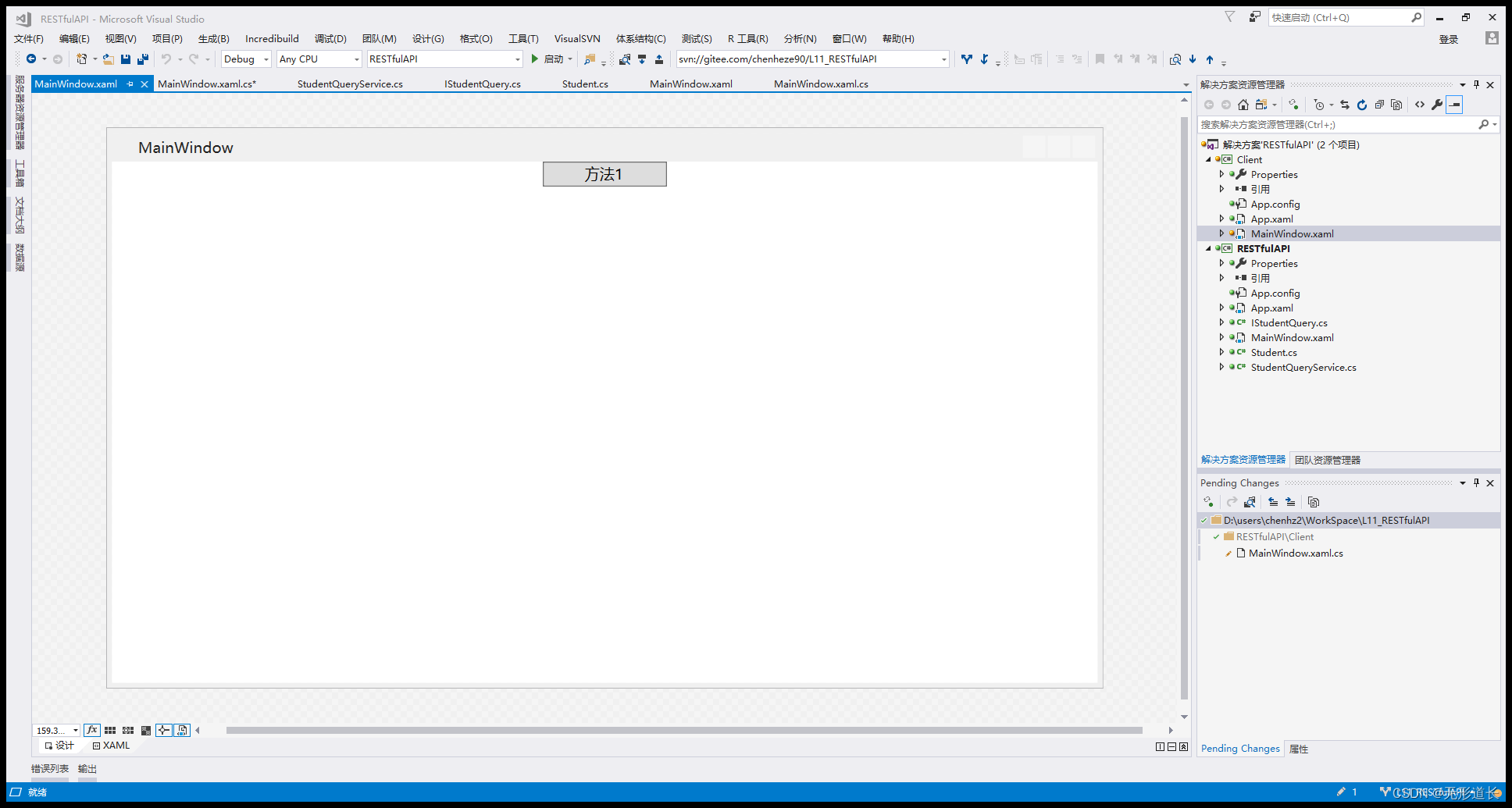Click the Save All toolbar icon
The width and height of the screenshot is (1512, 808).
(x=143, y=59)
